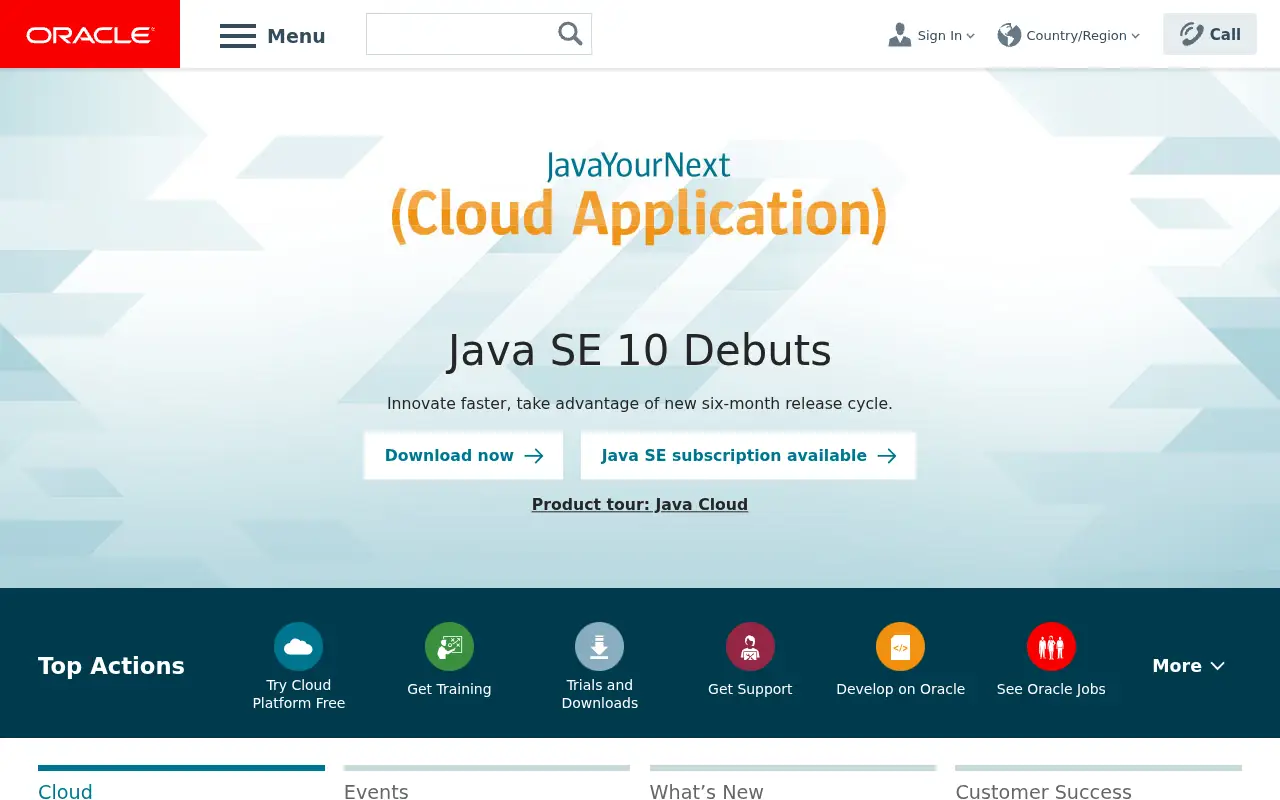Click the Top Actions heading
1280x800 pixels.
111,666
